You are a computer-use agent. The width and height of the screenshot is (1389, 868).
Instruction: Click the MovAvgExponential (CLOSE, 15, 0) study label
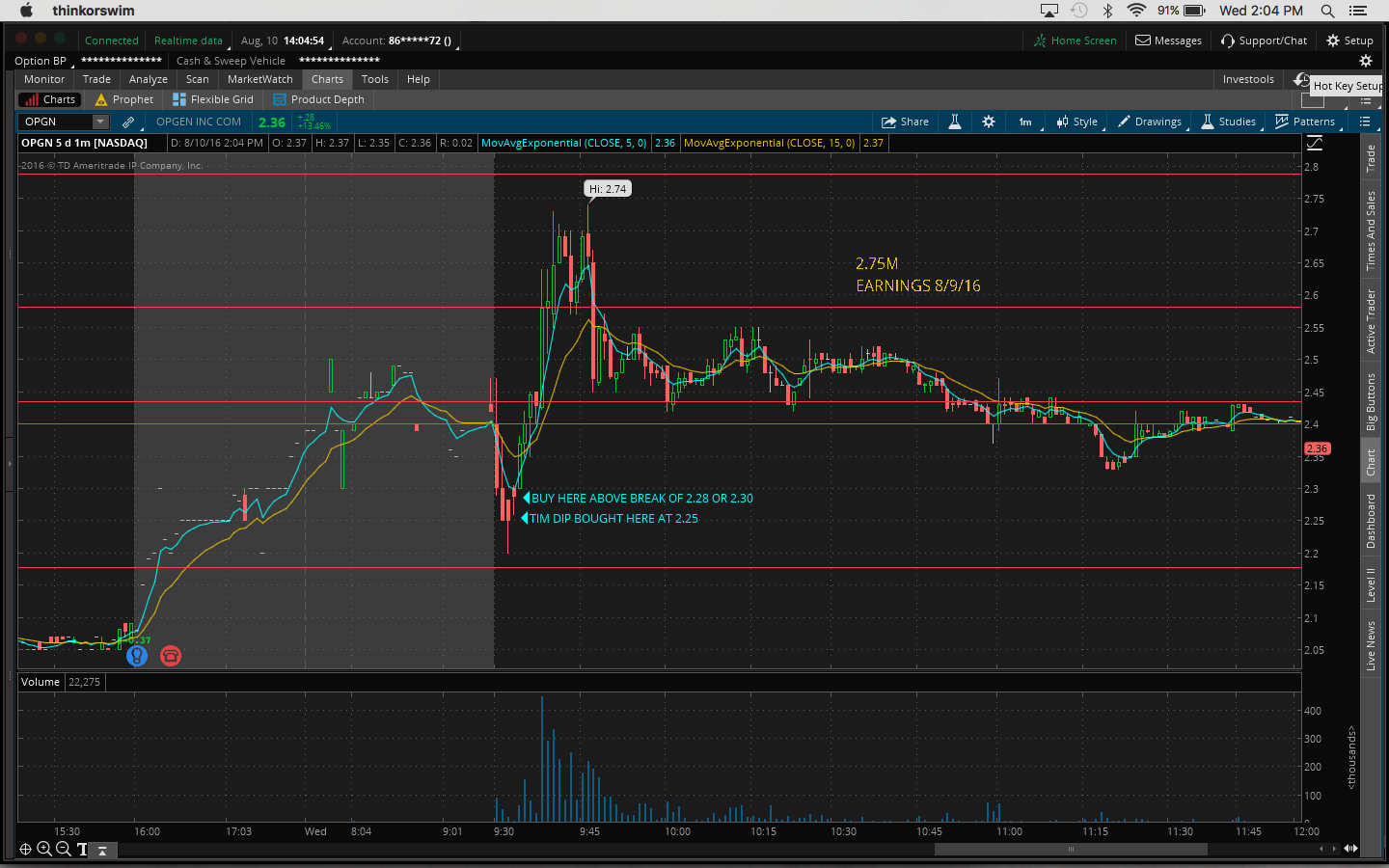(770, 143)
